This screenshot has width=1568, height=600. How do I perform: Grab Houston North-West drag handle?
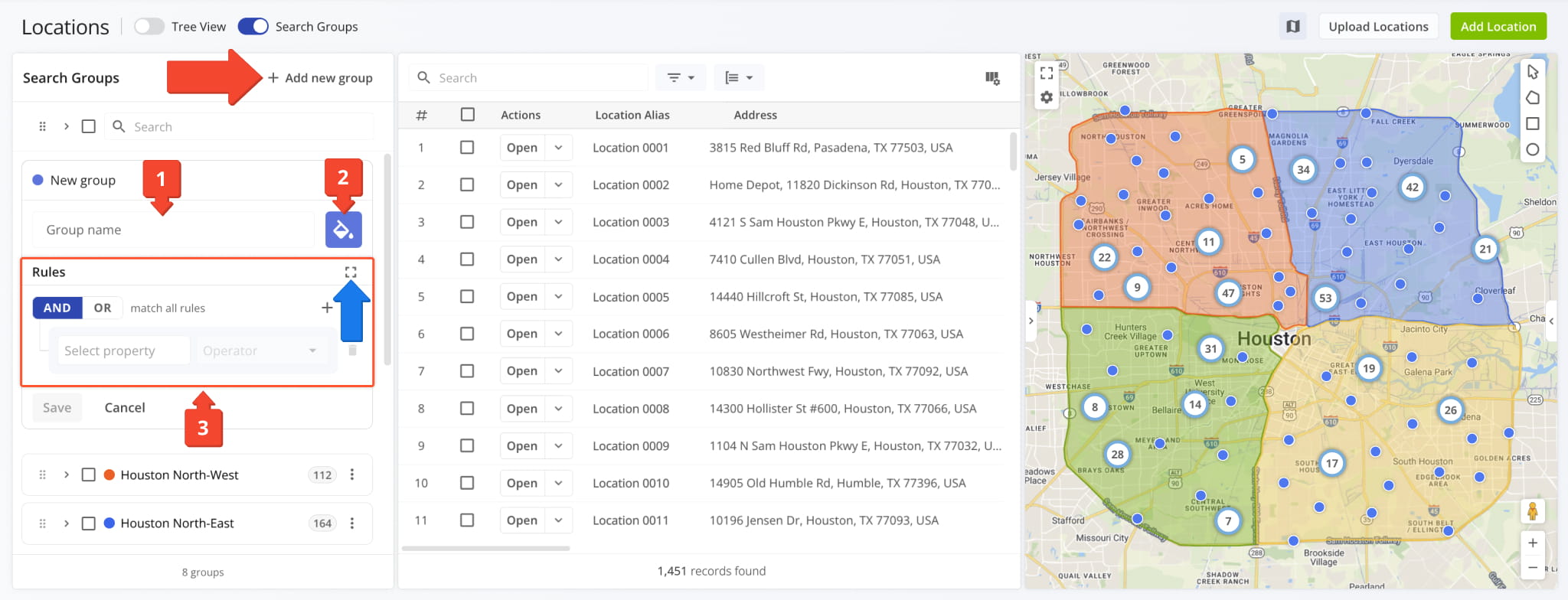(43, 474)
